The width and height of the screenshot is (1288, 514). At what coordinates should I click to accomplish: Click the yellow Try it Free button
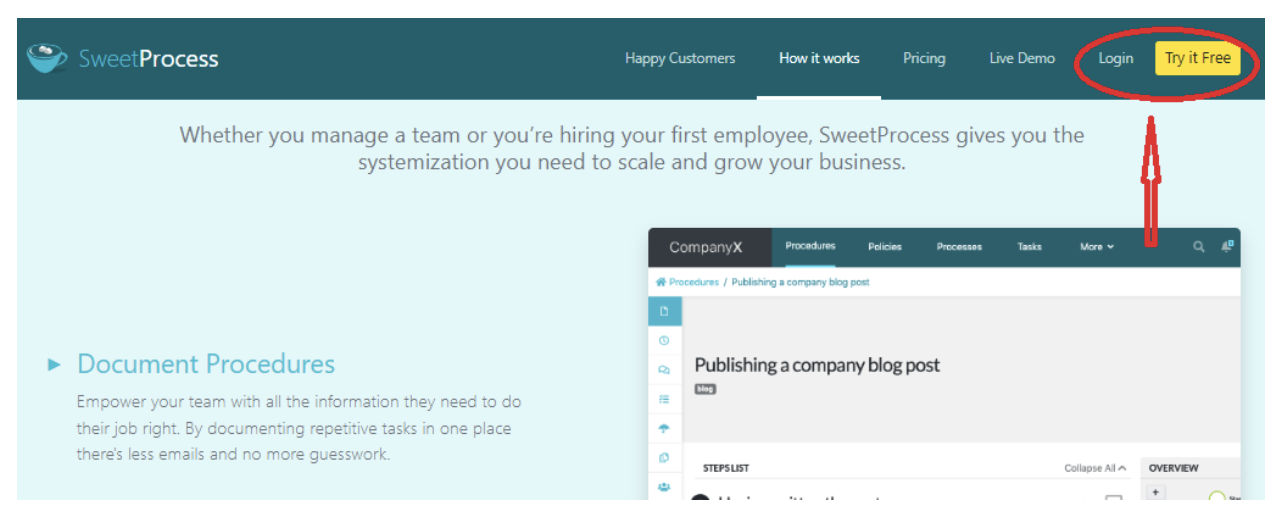[1198, 58]
